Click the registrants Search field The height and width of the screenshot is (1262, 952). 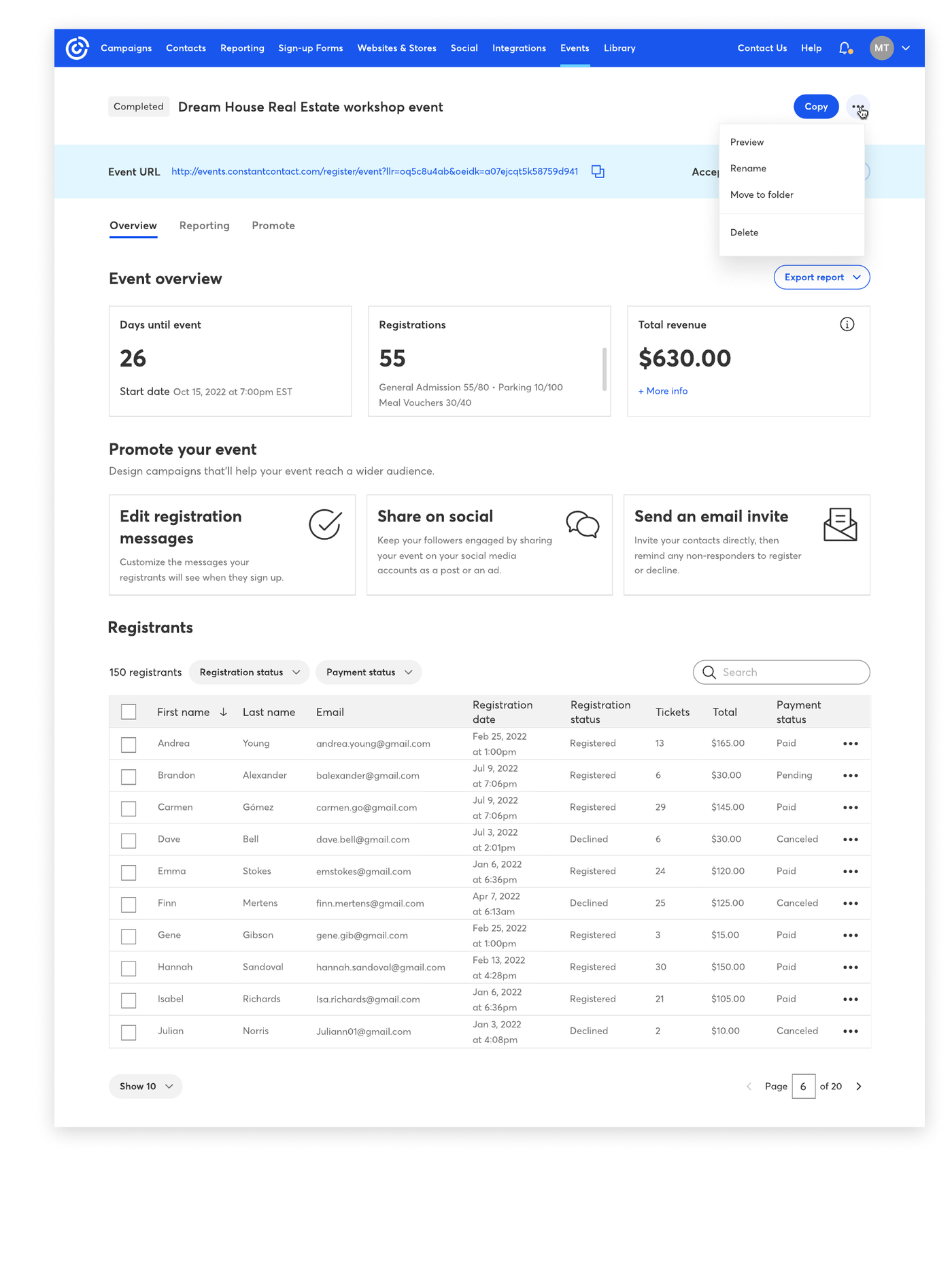coord(781,672)
